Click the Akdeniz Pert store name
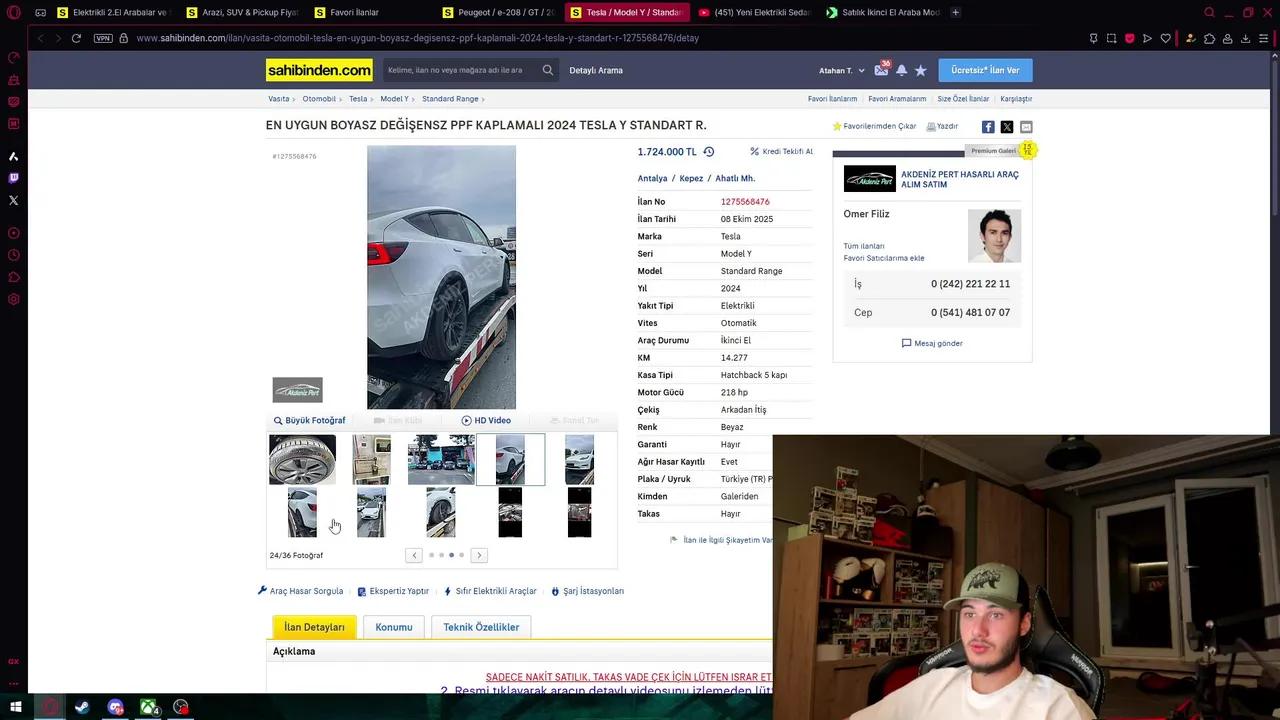1280x720 pixels. click(x=960, y=179)
